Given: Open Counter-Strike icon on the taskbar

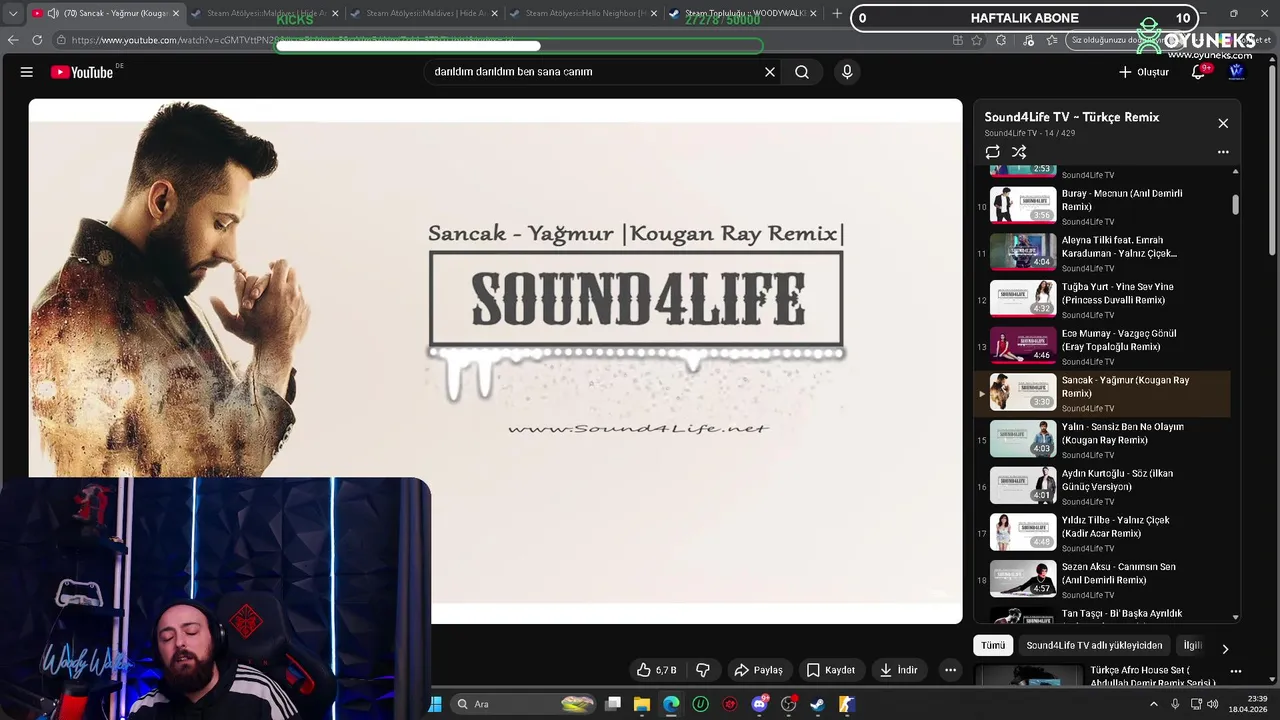Looking at the screenshot, I should pyautogui.click(x=846, y=704).
